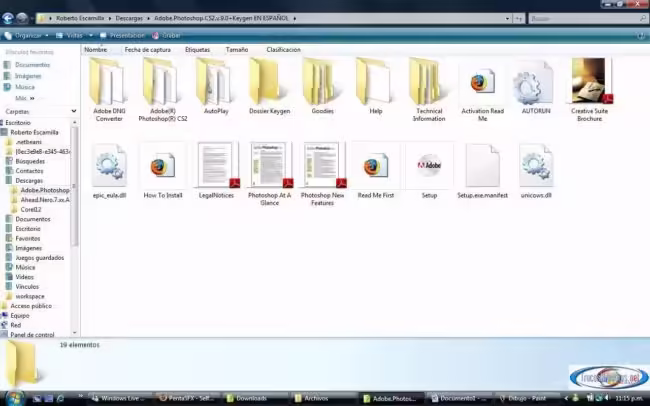Viewport: 650px width, 406px height.
Task: Go forward with the Forward arrow button
Action: pyautogui.click(x=22, y=19)
